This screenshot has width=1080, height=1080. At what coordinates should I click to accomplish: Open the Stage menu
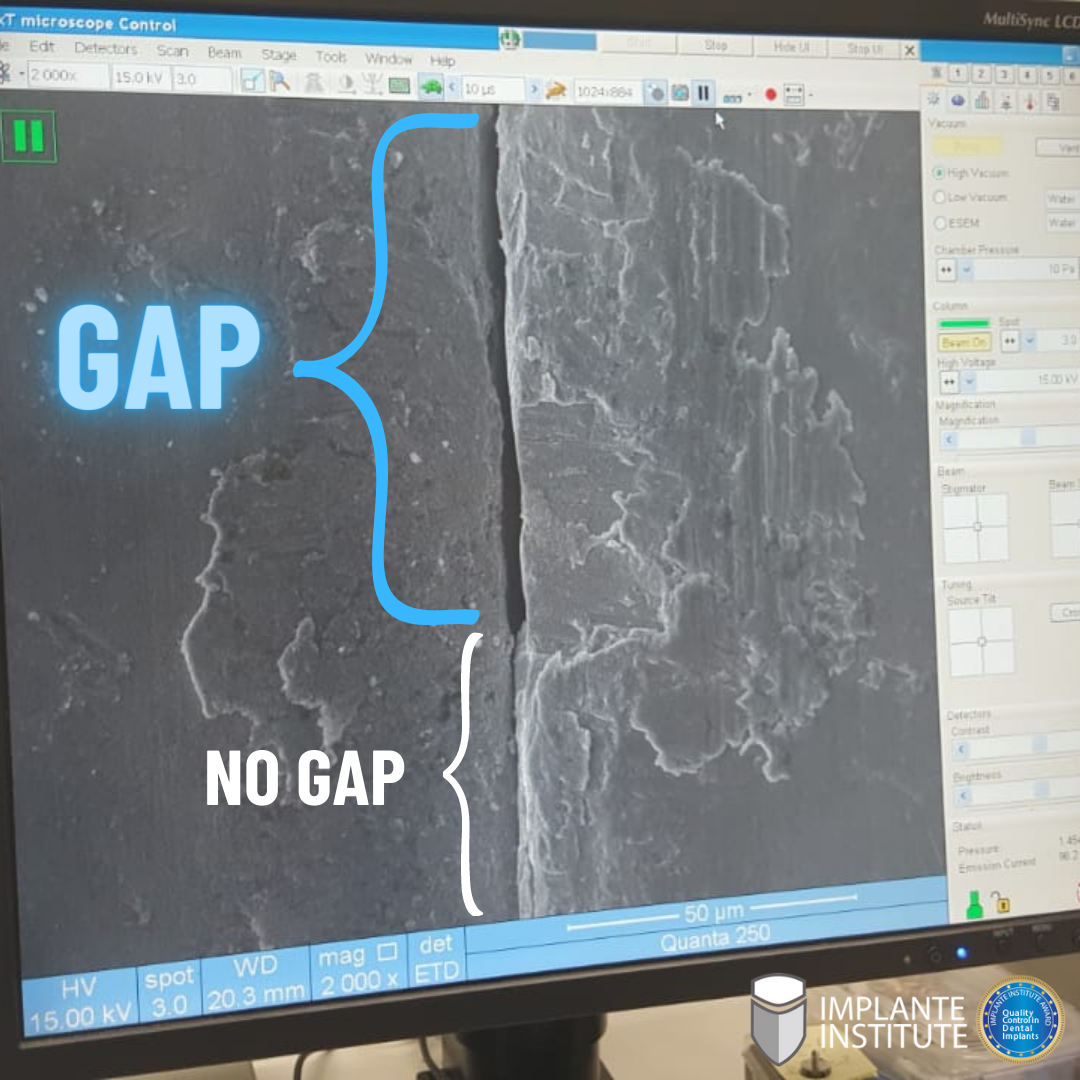click(x=279, y=55)
